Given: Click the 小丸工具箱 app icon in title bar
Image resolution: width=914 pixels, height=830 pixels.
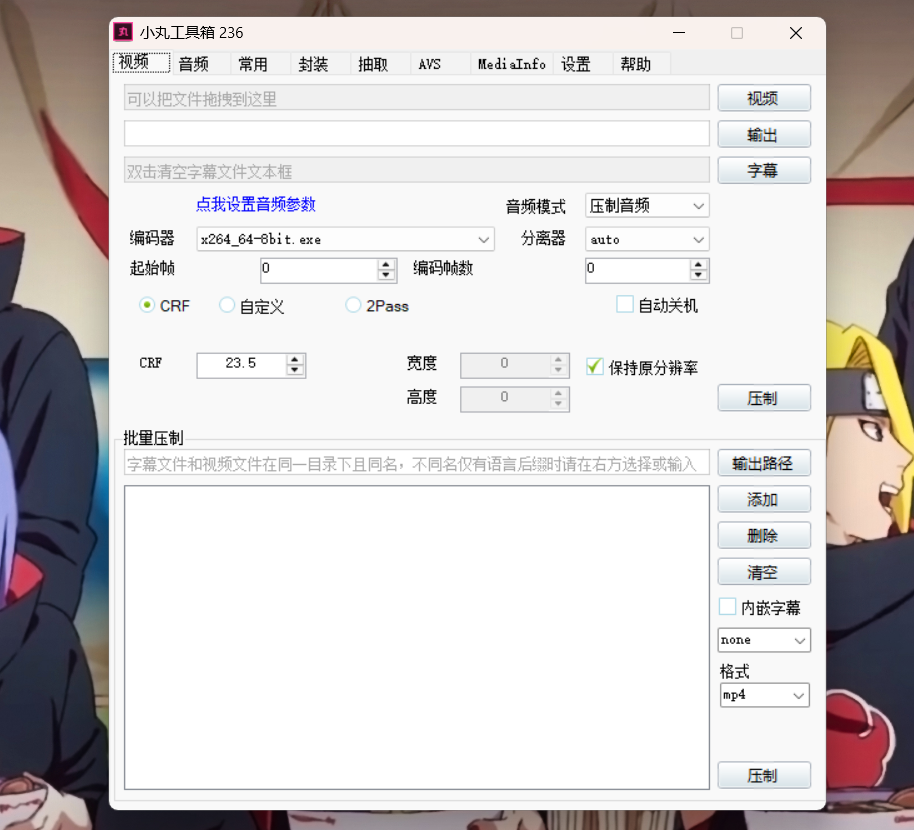Looking at the screenshot, I should [123, 32].
